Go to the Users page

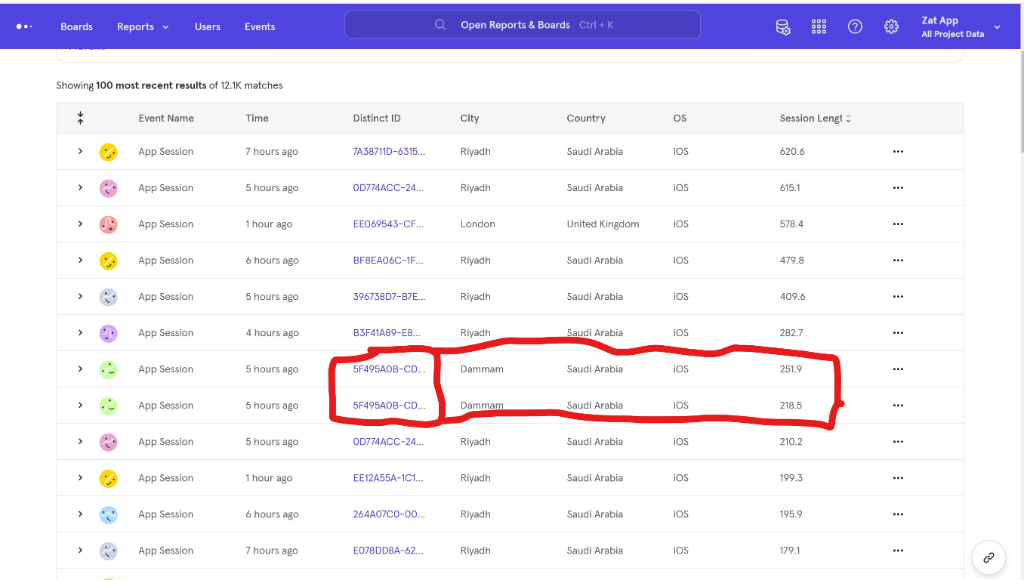click(208, 27)
